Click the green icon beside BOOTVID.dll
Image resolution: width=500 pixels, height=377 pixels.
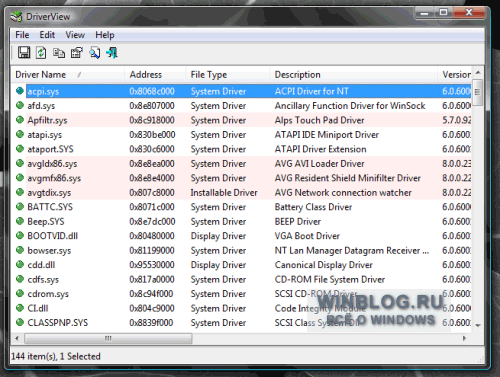pyautogui.click(x=20, y=235)
